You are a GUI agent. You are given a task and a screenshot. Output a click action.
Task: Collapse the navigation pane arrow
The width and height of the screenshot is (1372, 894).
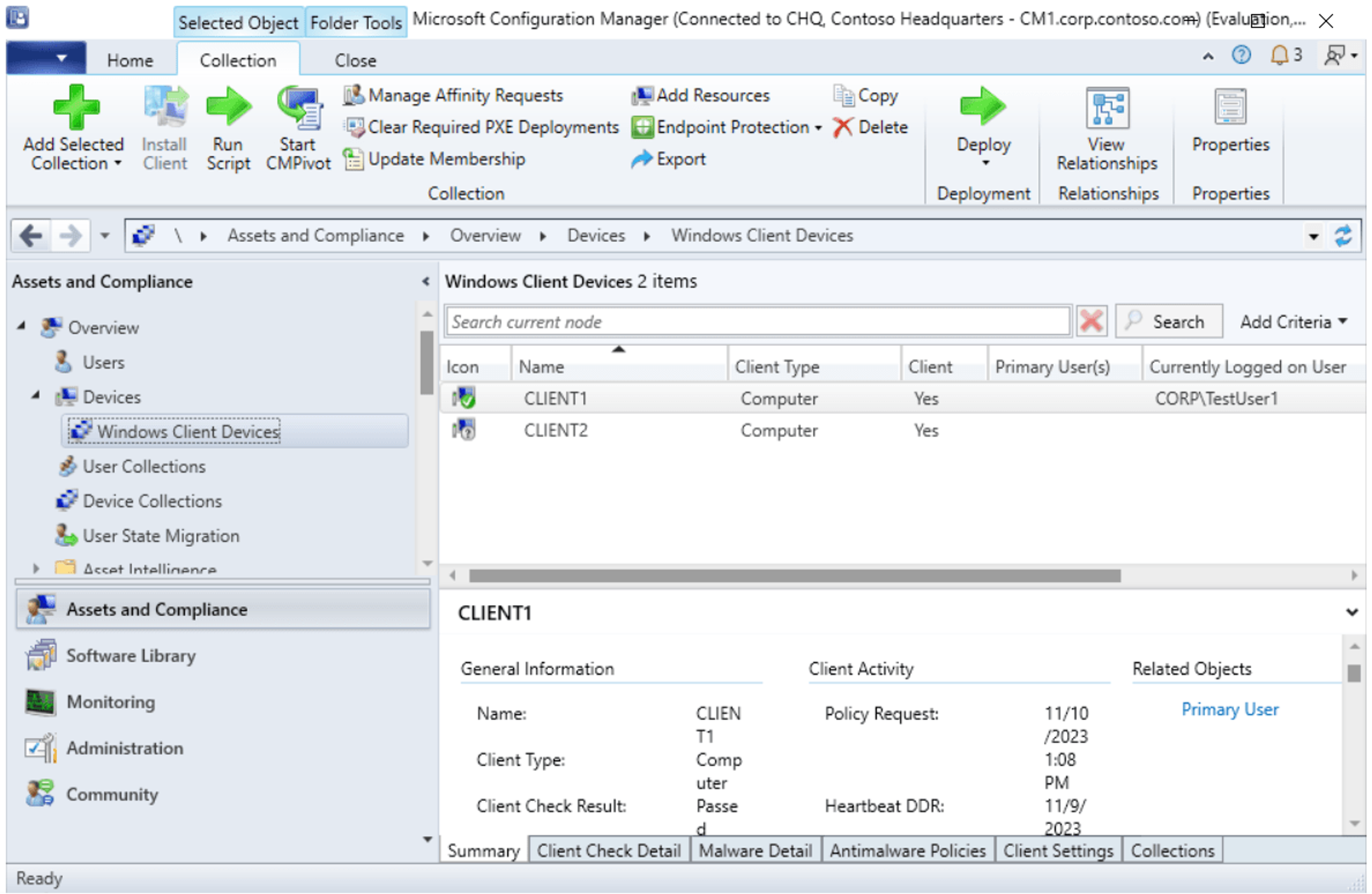(x=426, y=282)
